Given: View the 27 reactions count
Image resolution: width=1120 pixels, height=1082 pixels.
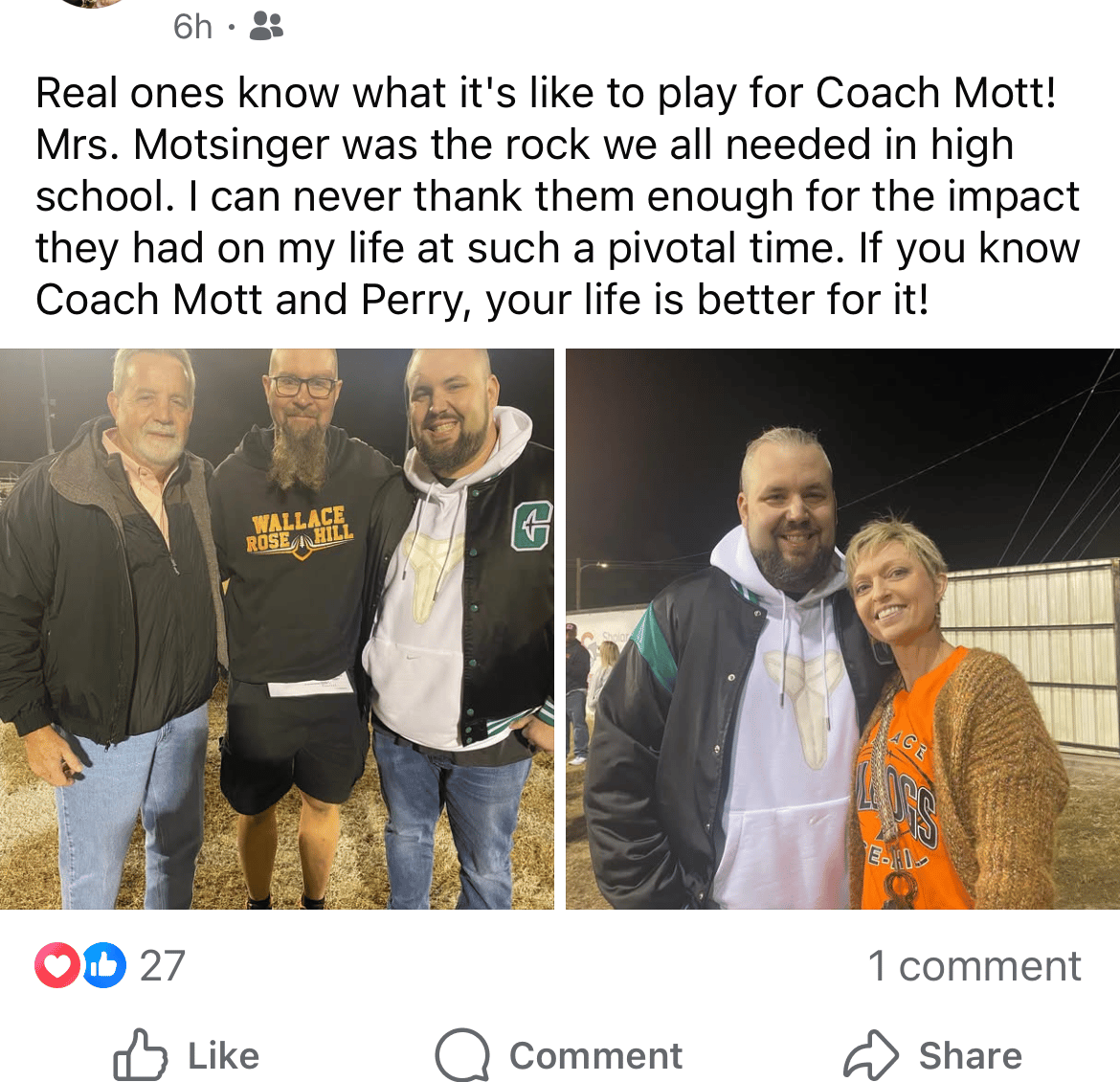Looking at the screenshot, I should pyautogui.click(x=162, y=966).
